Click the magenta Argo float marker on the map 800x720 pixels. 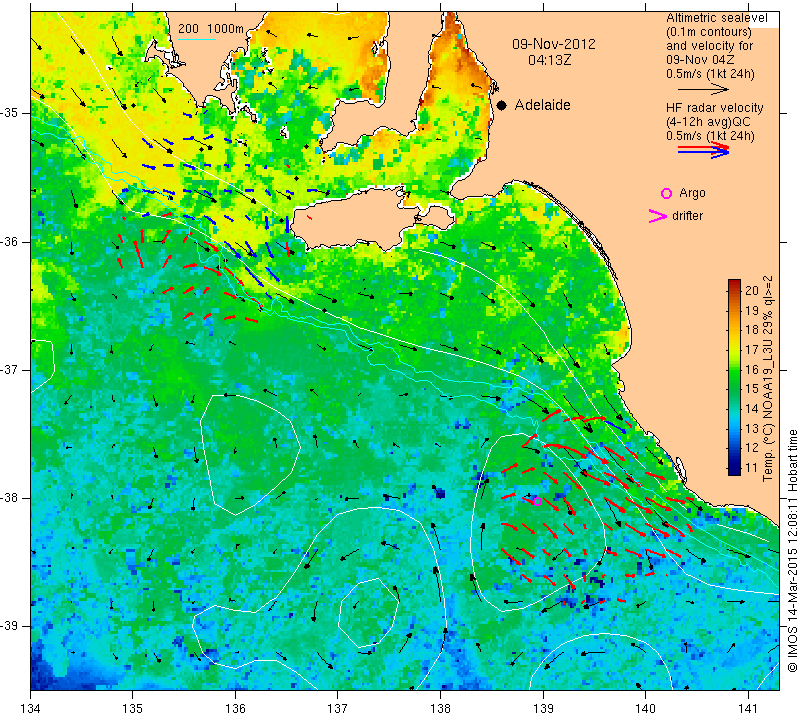537,501
